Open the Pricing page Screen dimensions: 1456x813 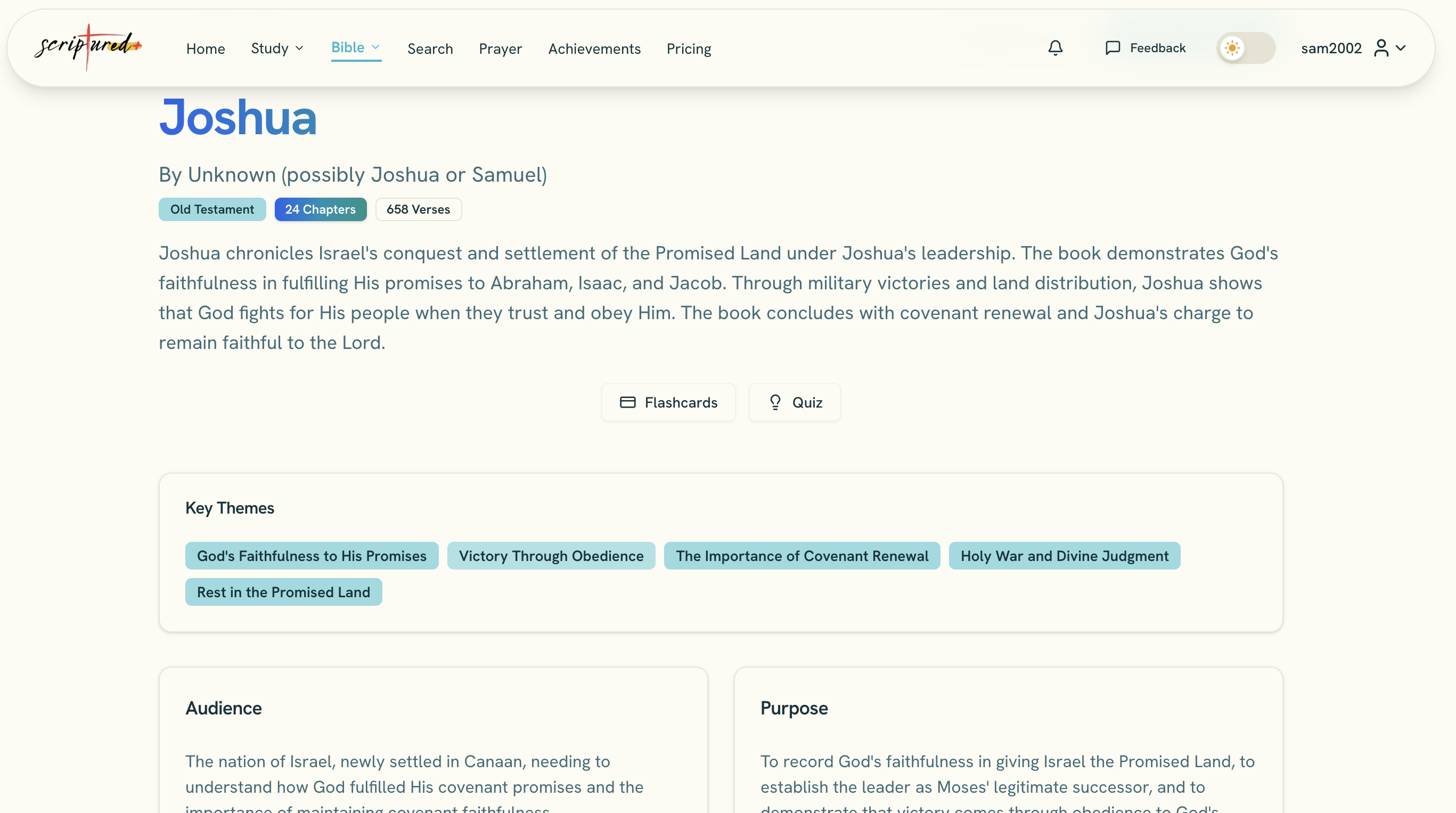coord(689,48)
